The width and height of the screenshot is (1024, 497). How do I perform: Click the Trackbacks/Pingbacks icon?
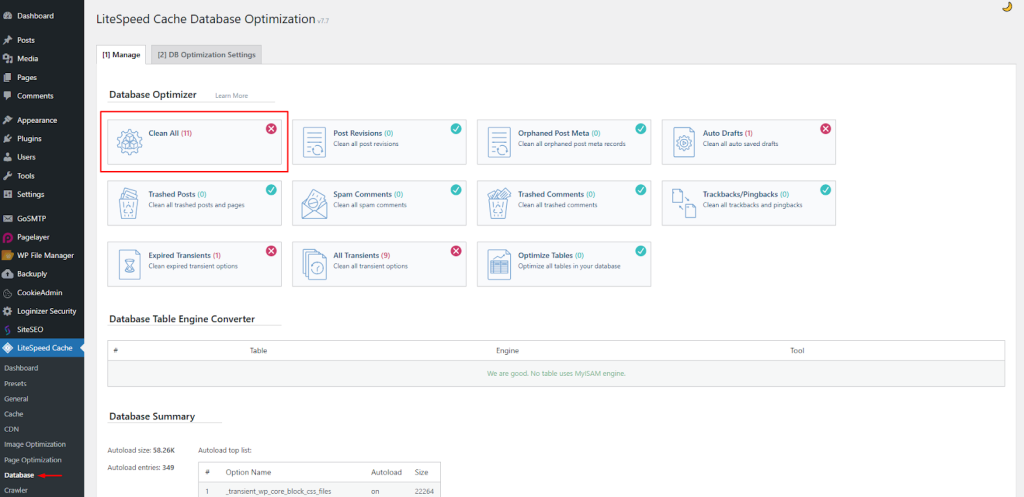click(x=684, y=203)
